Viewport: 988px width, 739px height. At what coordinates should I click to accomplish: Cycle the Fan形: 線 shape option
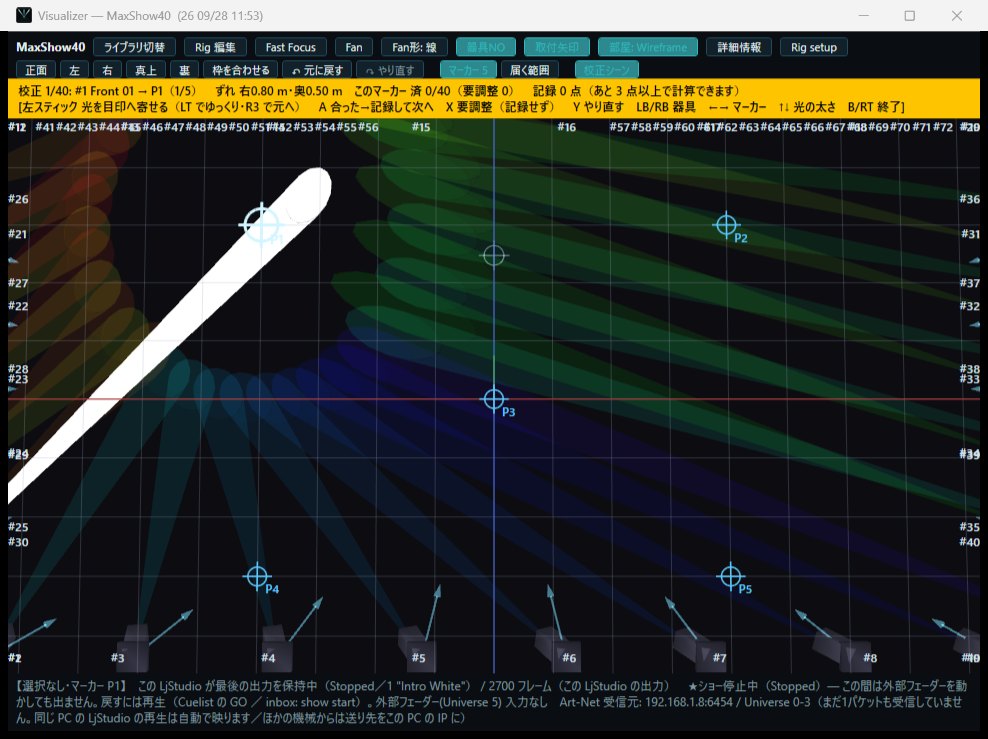click(414, 47)
